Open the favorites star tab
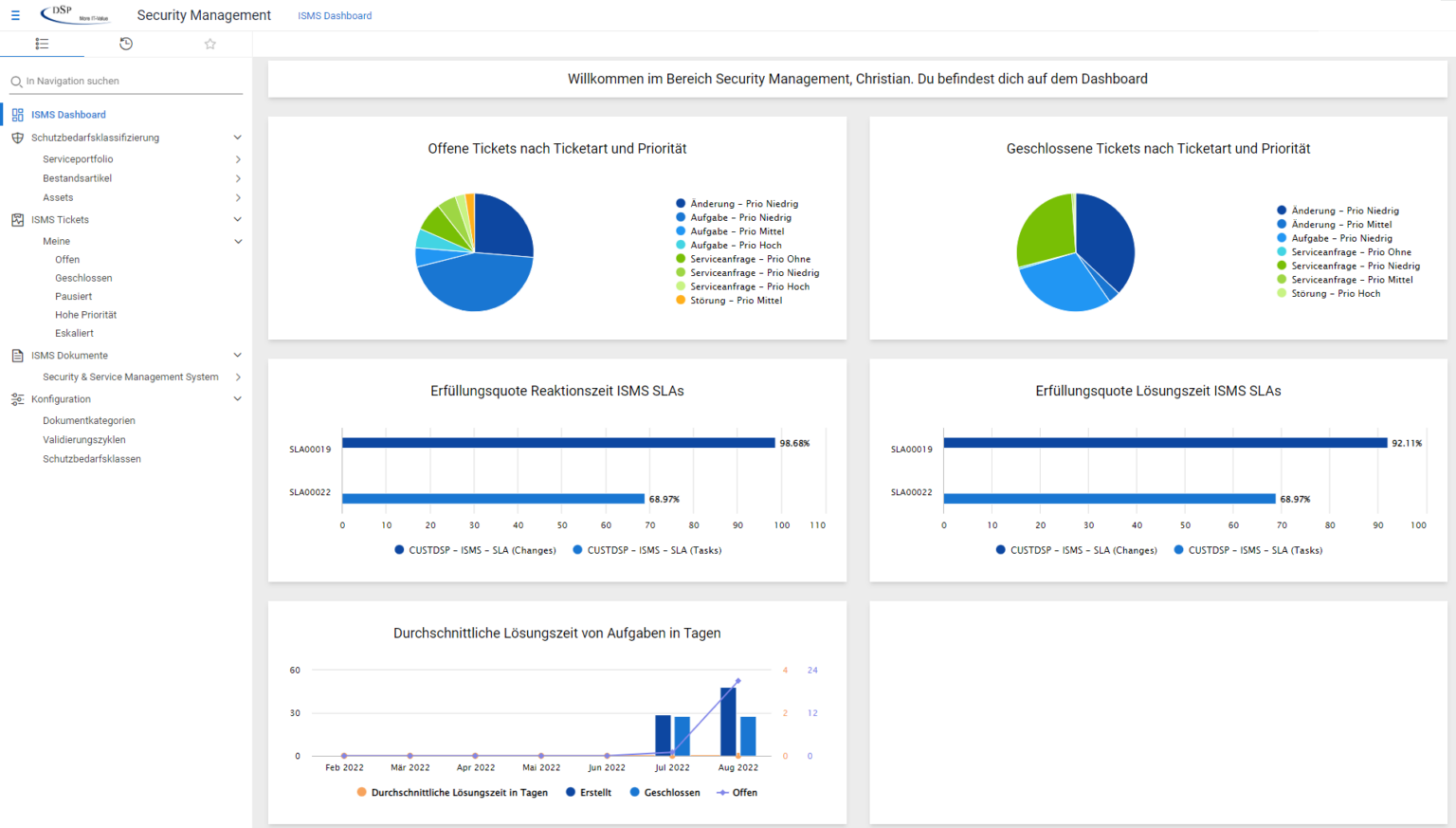The height and width of the screenshot is (828, 1456). (x=209, y=44)
